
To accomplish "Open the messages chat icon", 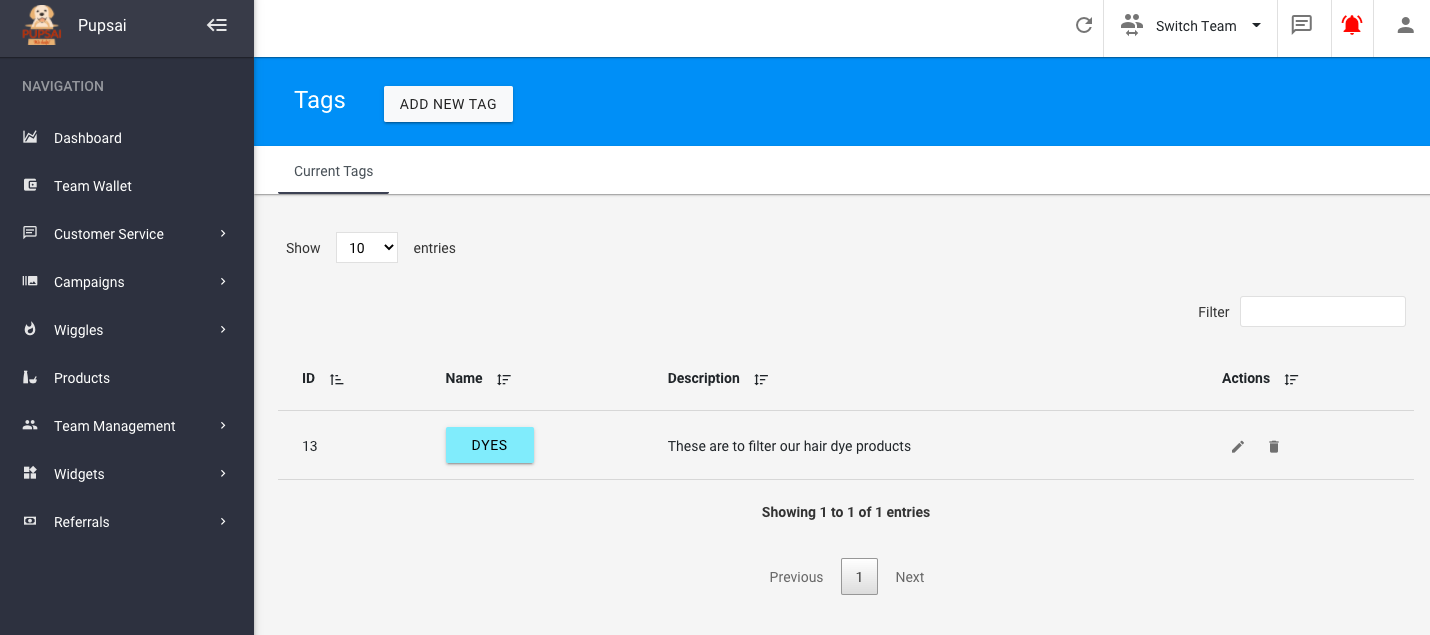I will coord(1301,26).
